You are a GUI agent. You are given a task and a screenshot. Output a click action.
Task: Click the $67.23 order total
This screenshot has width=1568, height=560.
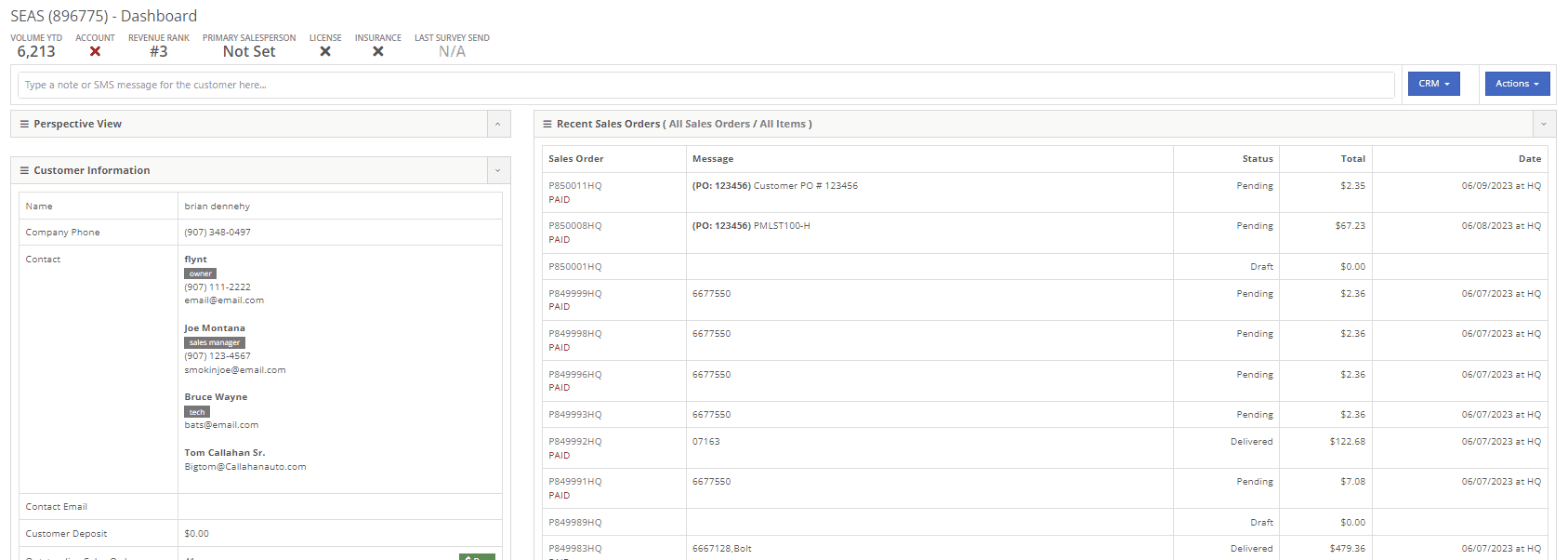1351,226
